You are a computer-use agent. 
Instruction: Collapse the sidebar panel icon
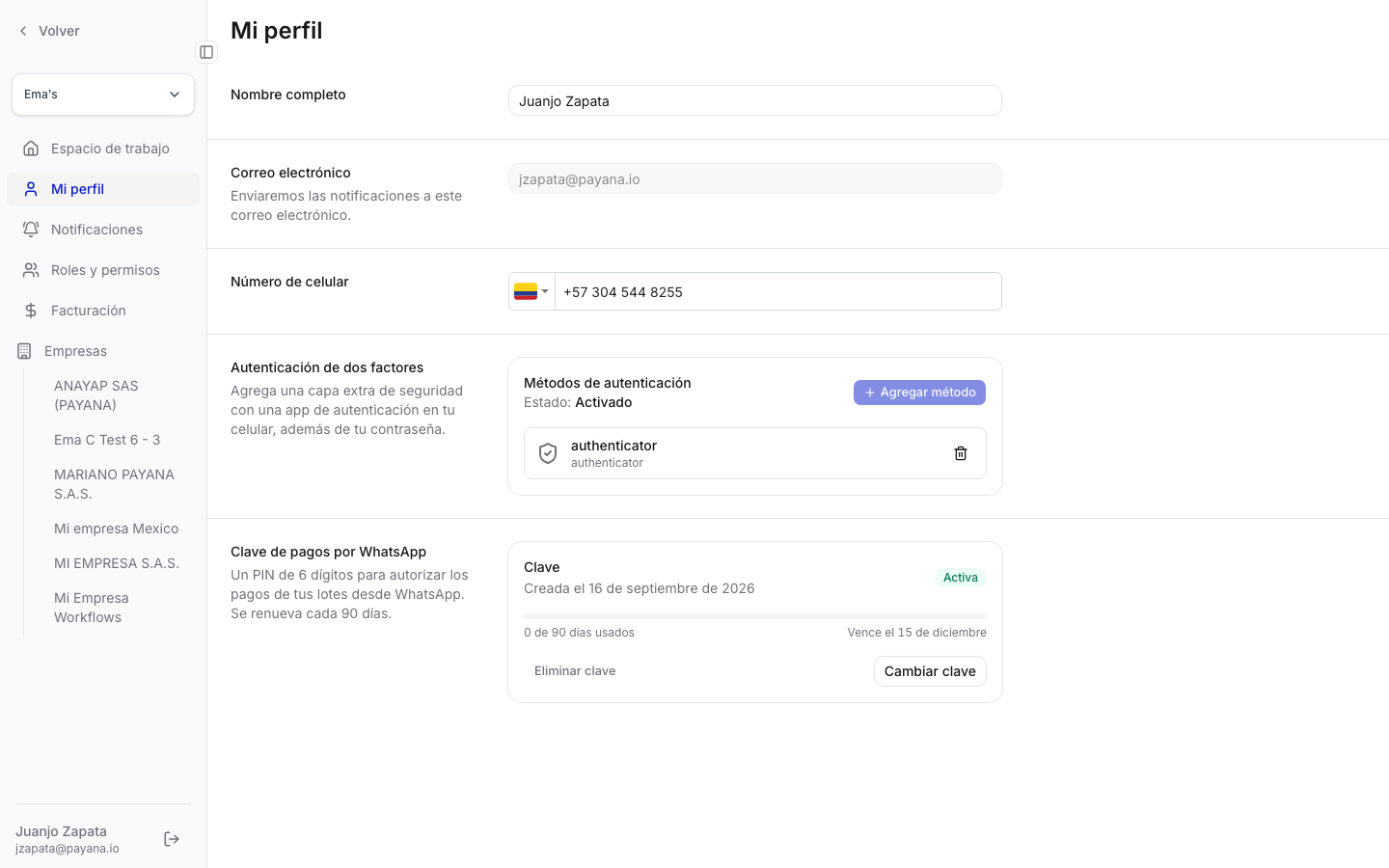pos(206,52)
